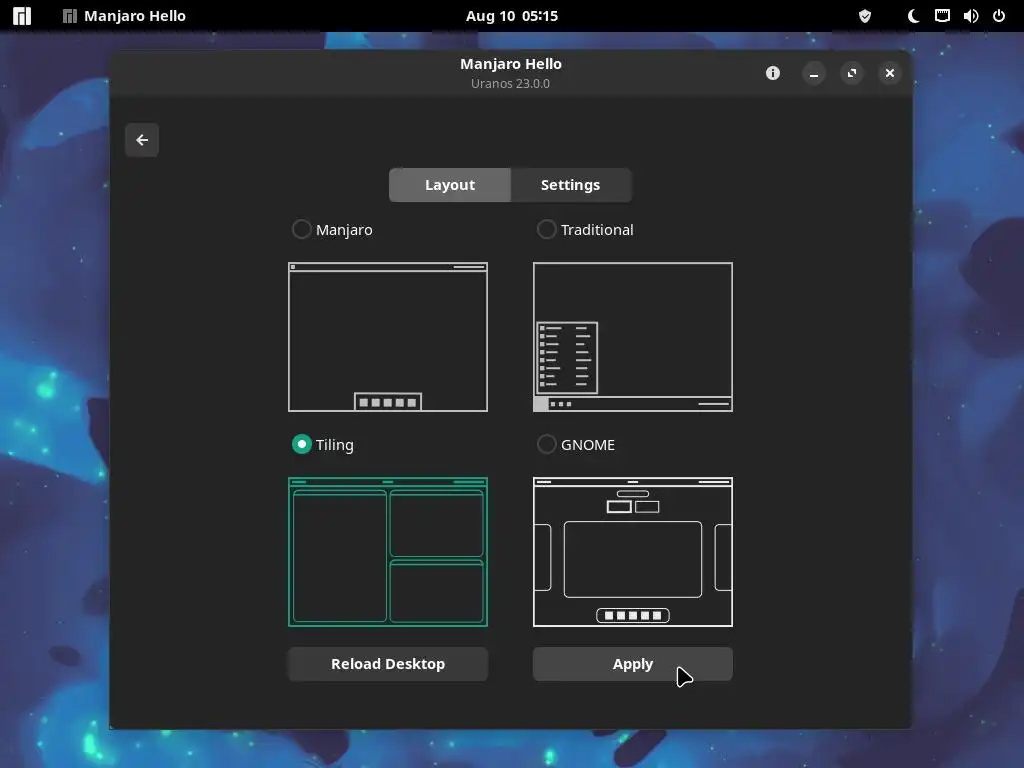Viewport: 1024px width, 768px height.
Task: Minimize the Manjaro Hello window
Action: pyautogui.click(x=814, y=73)
